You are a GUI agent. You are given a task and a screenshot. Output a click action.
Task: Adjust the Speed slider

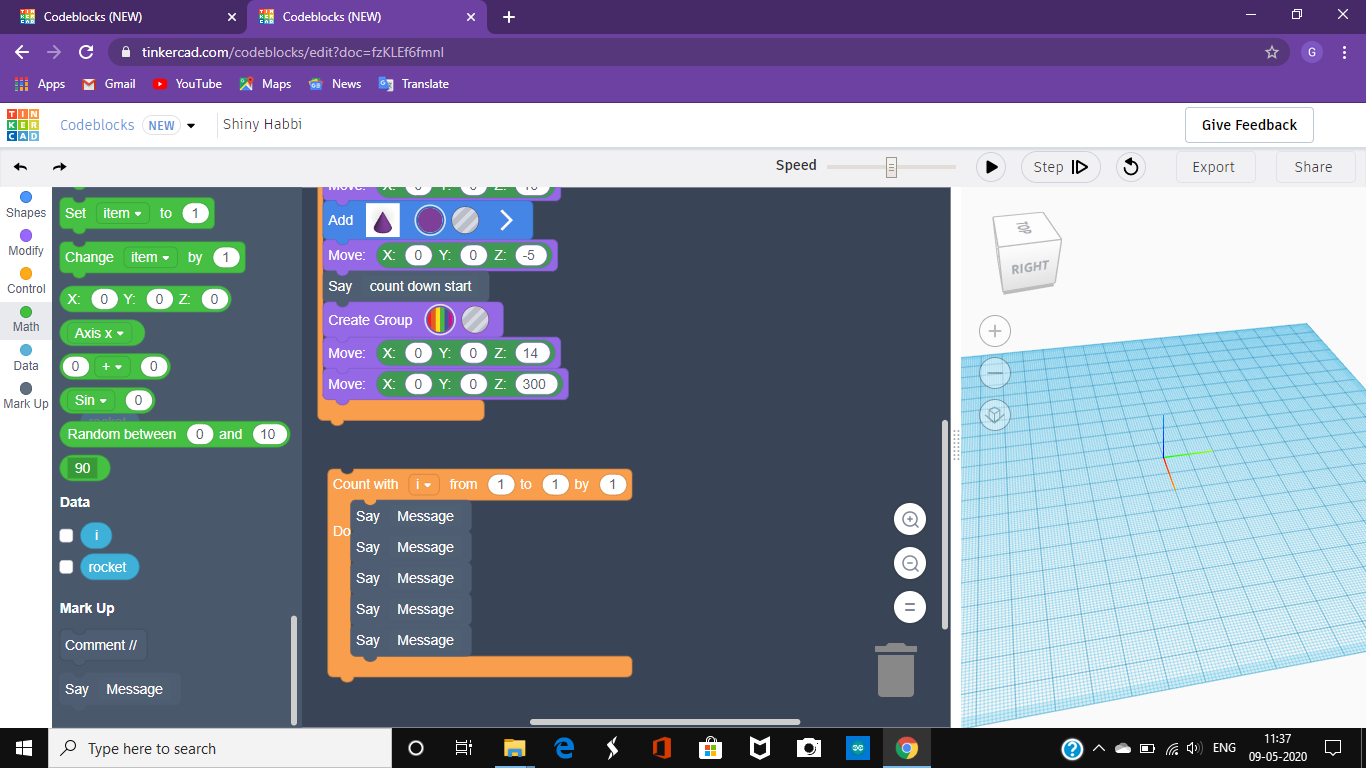890,165
